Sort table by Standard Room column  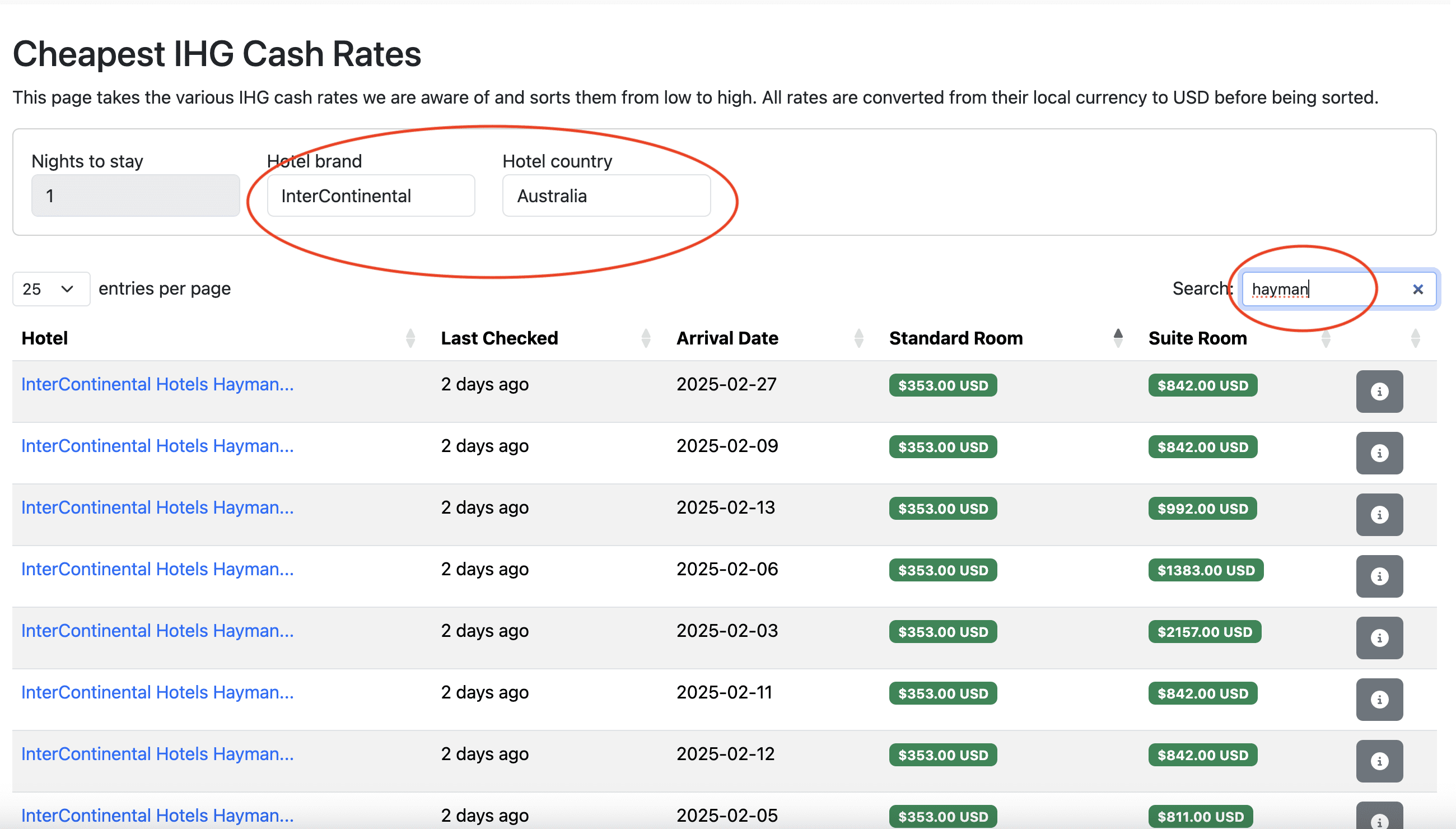(1118, 338)
